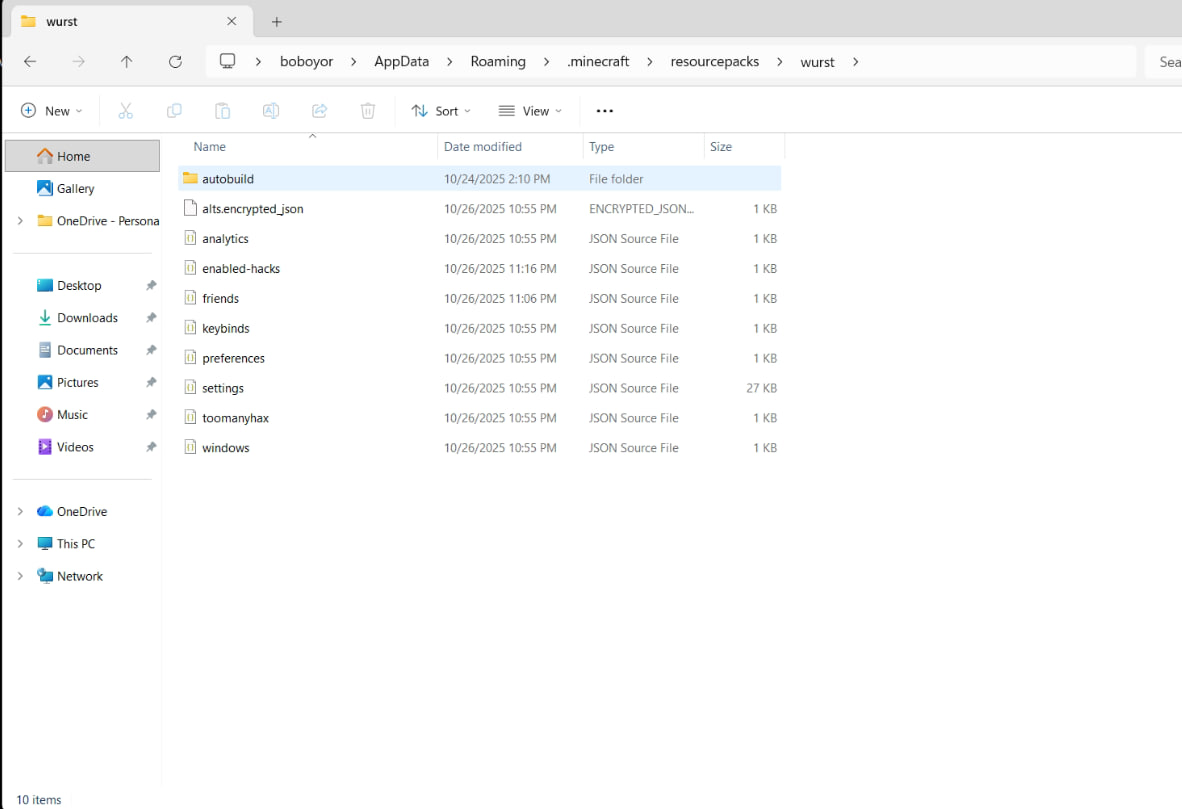Open the Sort options dropdown

(441, 111)
